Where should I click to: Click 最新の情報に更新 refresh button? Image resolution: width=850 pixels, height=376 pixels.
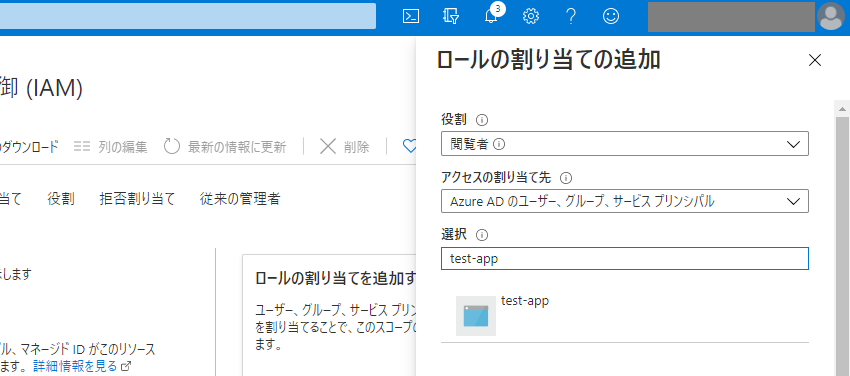225,146
